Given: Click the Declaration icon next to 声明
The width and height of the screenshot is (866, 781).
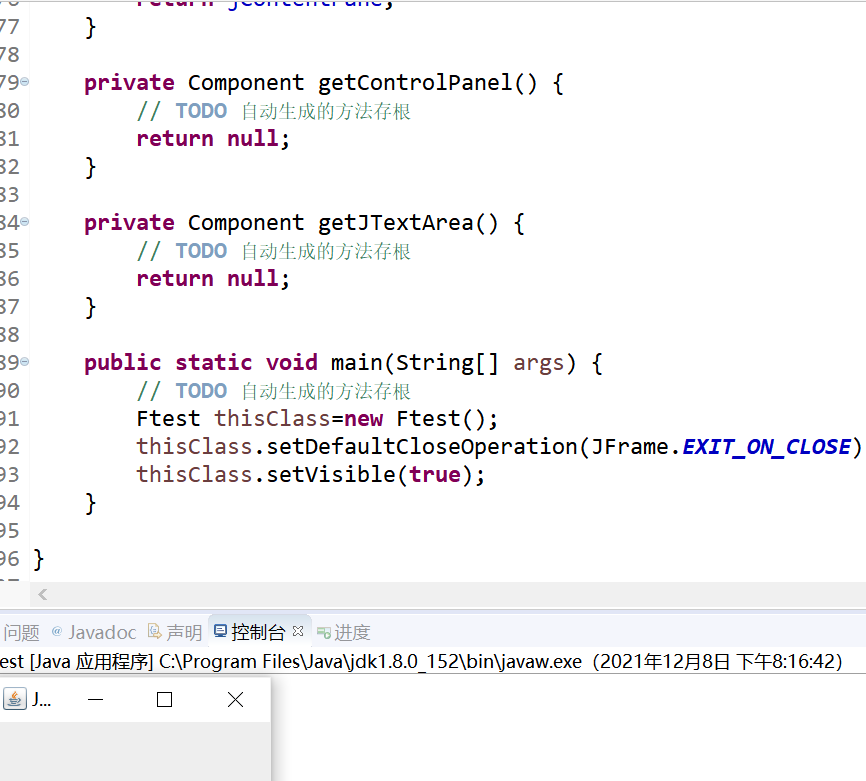Looking at the screenshot, I should point(152,632).
